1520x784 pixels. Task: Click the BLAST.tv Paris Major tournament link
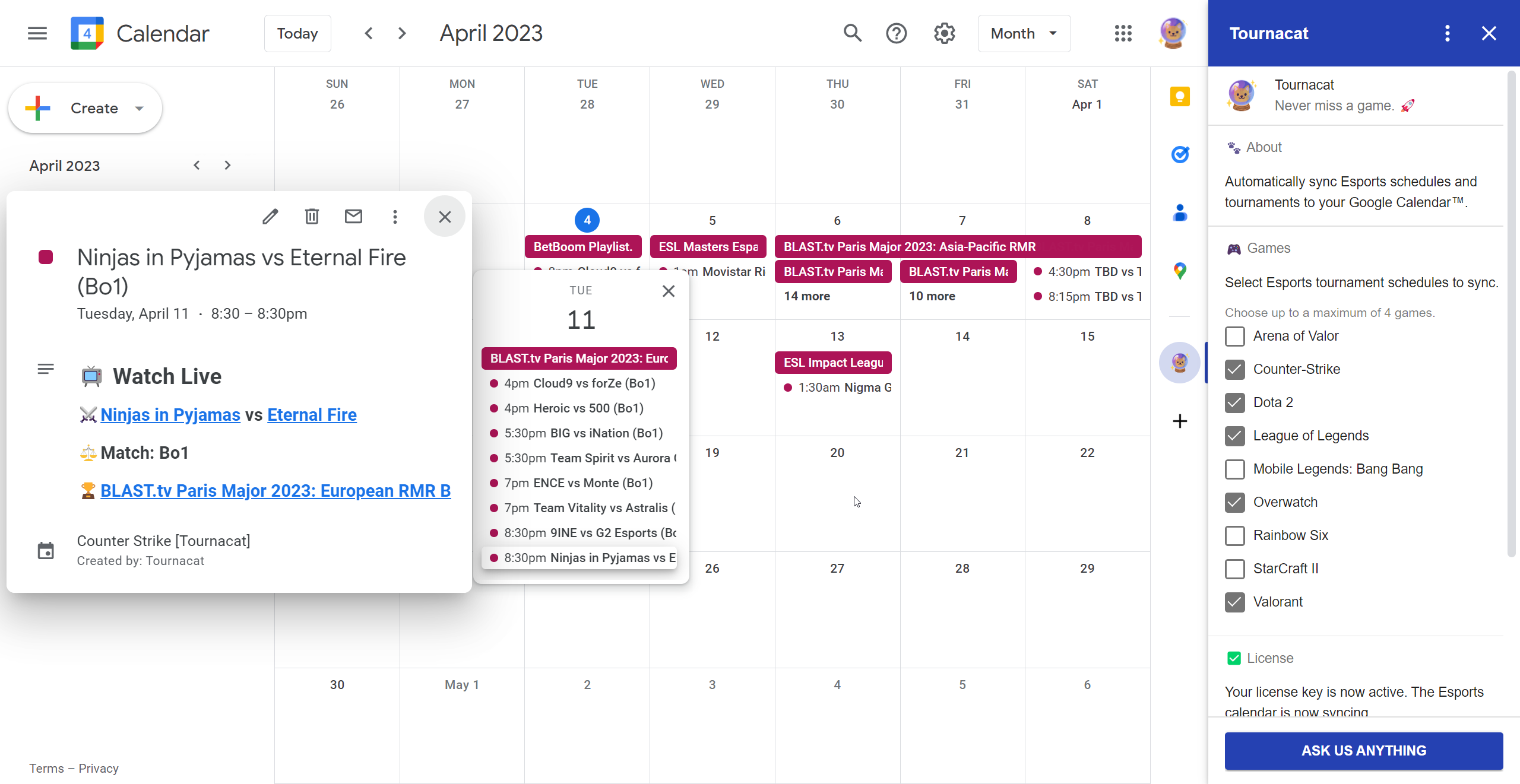(275, 490)
